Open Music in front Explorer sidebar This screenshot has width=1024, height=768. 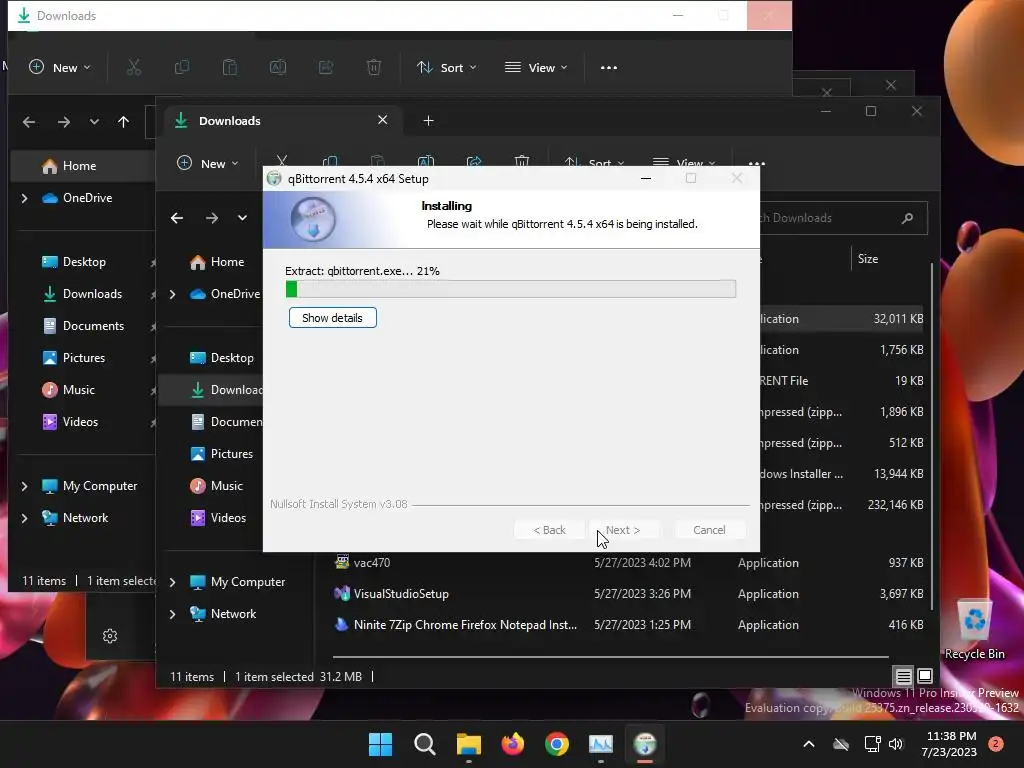[226, 486]
